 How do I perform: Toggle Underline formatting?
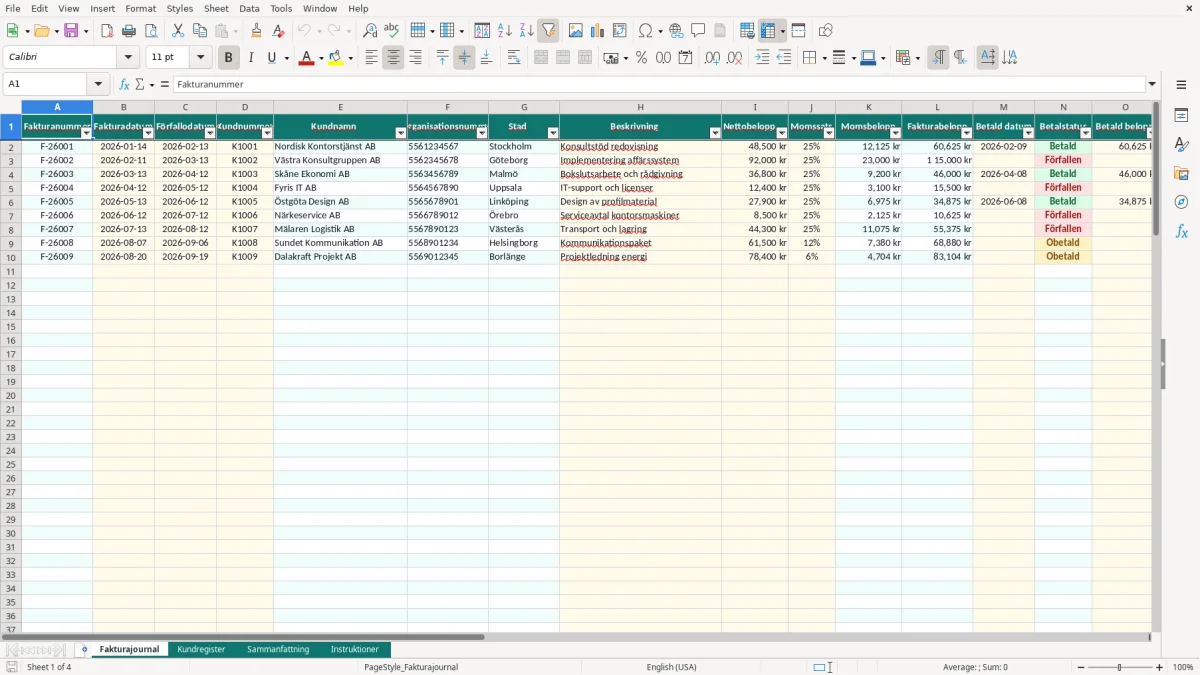click(x=271, y=58)
